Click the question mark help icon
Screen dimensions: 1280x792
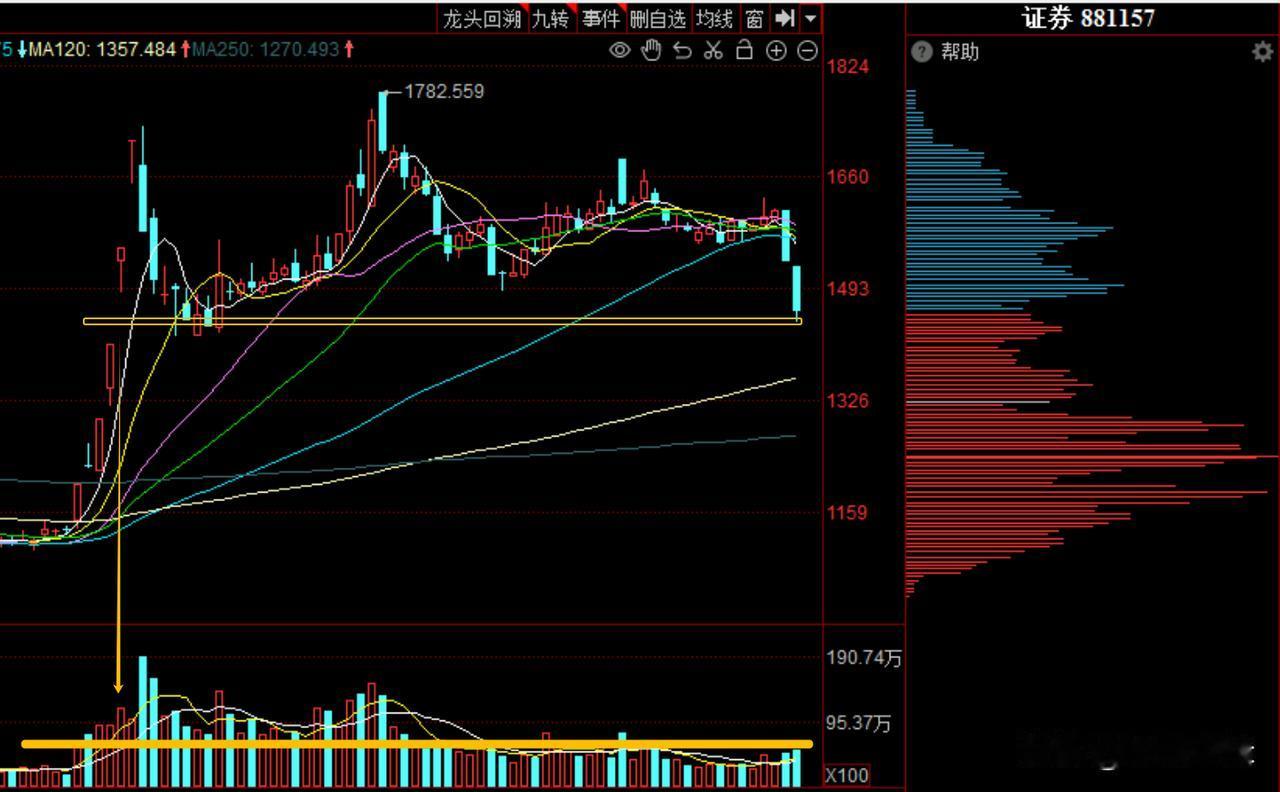click(x=922, y=52)
